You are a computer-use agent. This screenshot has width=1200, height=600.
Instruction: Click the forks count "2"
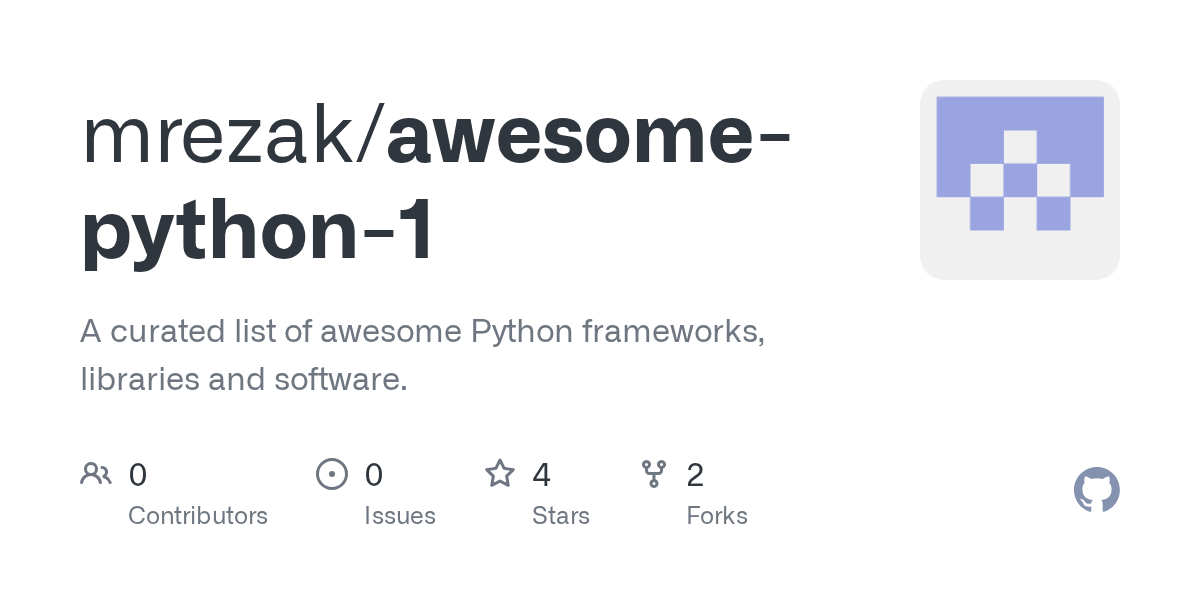(695, 474)
